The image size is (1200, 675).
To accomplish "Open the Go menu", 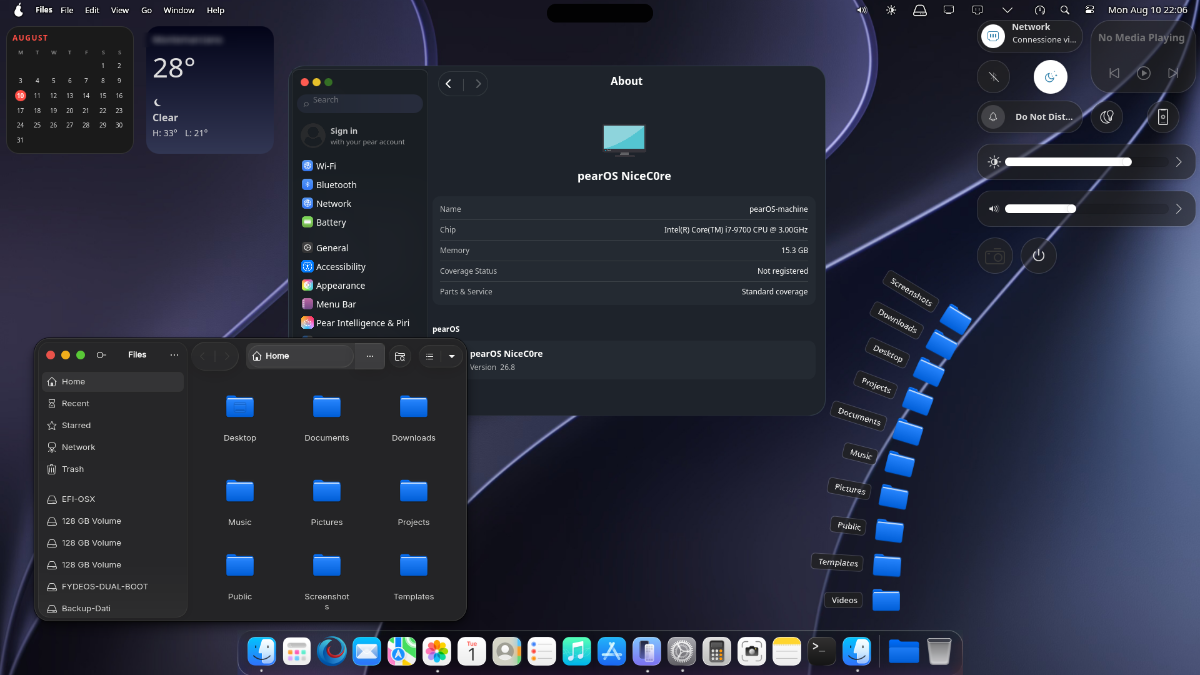I will click(x=146, y=10).
